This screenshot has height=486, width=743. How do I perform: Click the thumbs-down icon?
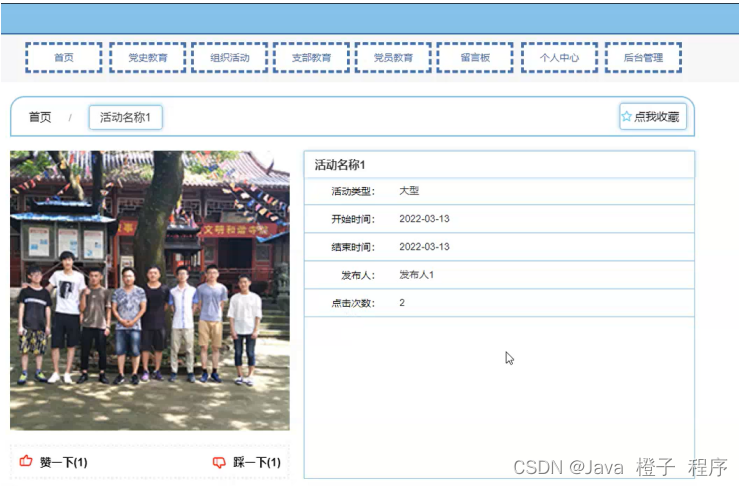tap(219, 462)
